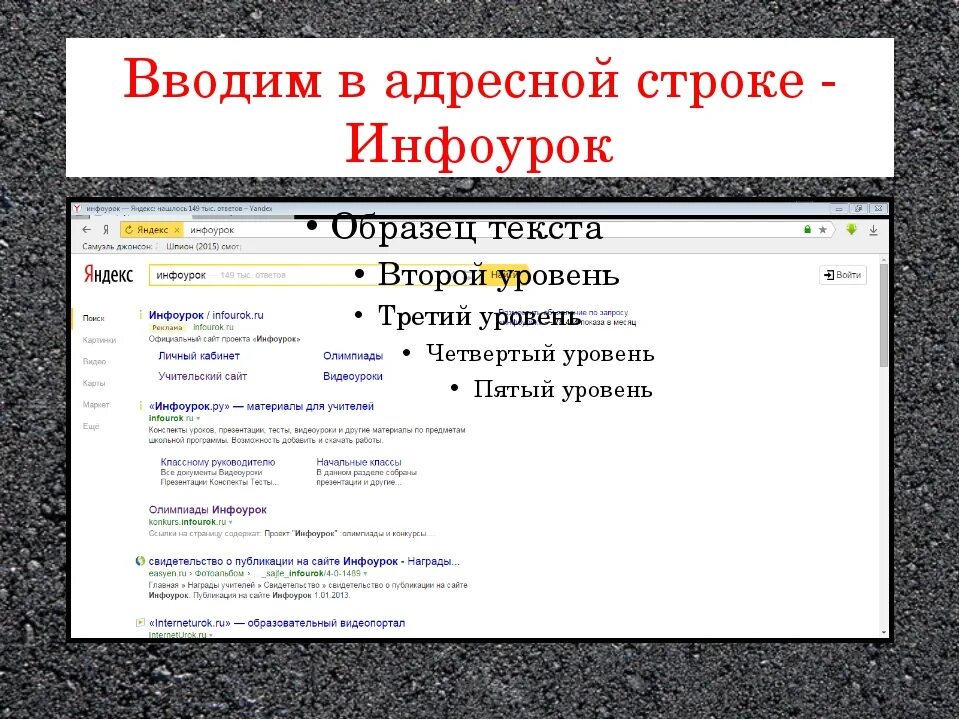960x720 pixels.
Task: Click the Войти login button
Action: click(x=843, y=275)
